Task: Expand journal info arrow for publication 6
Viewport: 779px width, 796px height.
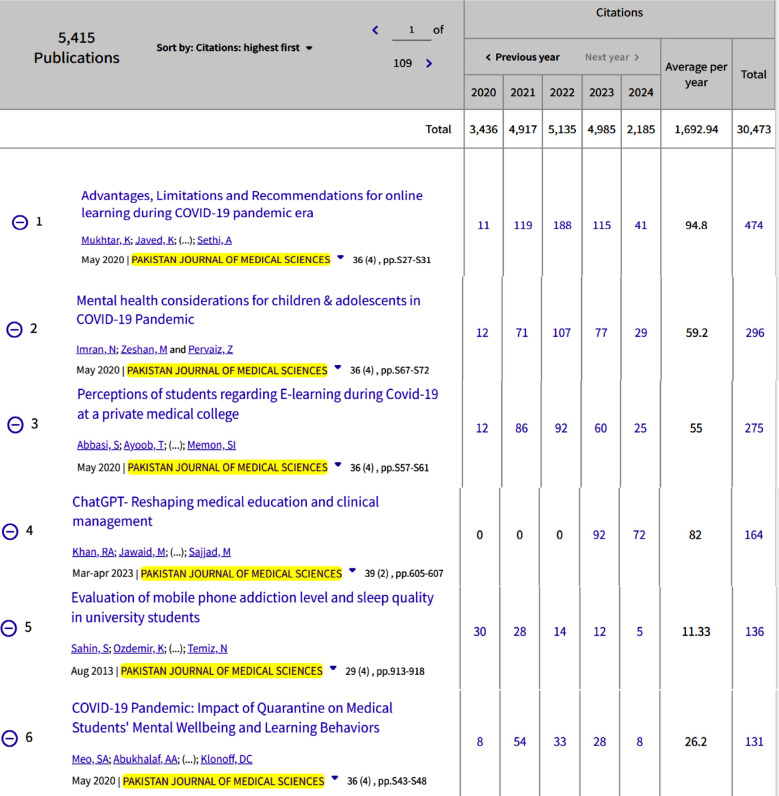Action: (335, 778)
